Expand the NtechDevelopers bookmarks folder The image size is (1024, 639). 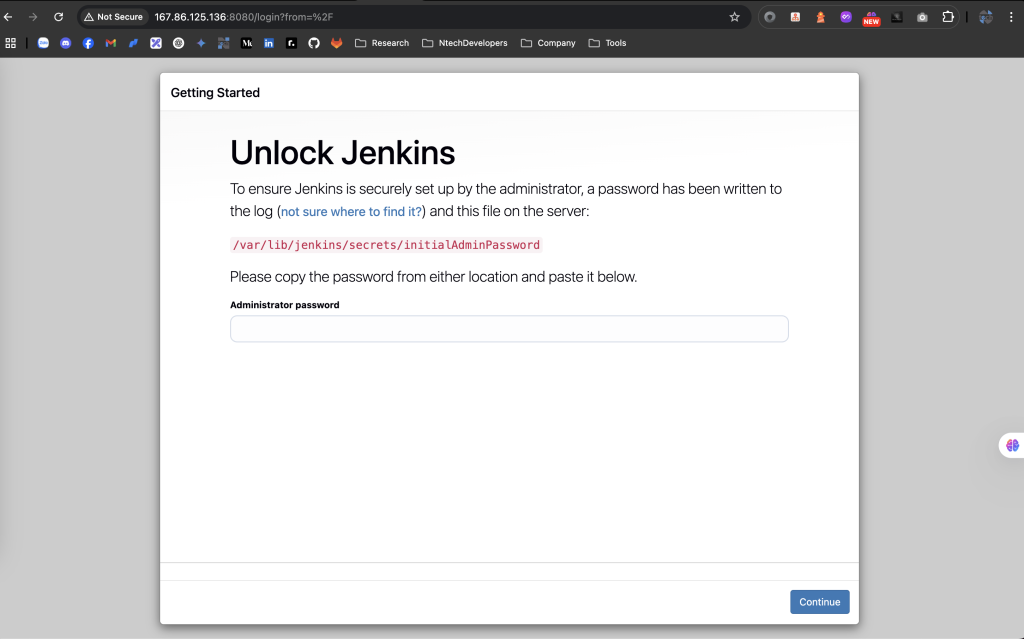point(464,43)
